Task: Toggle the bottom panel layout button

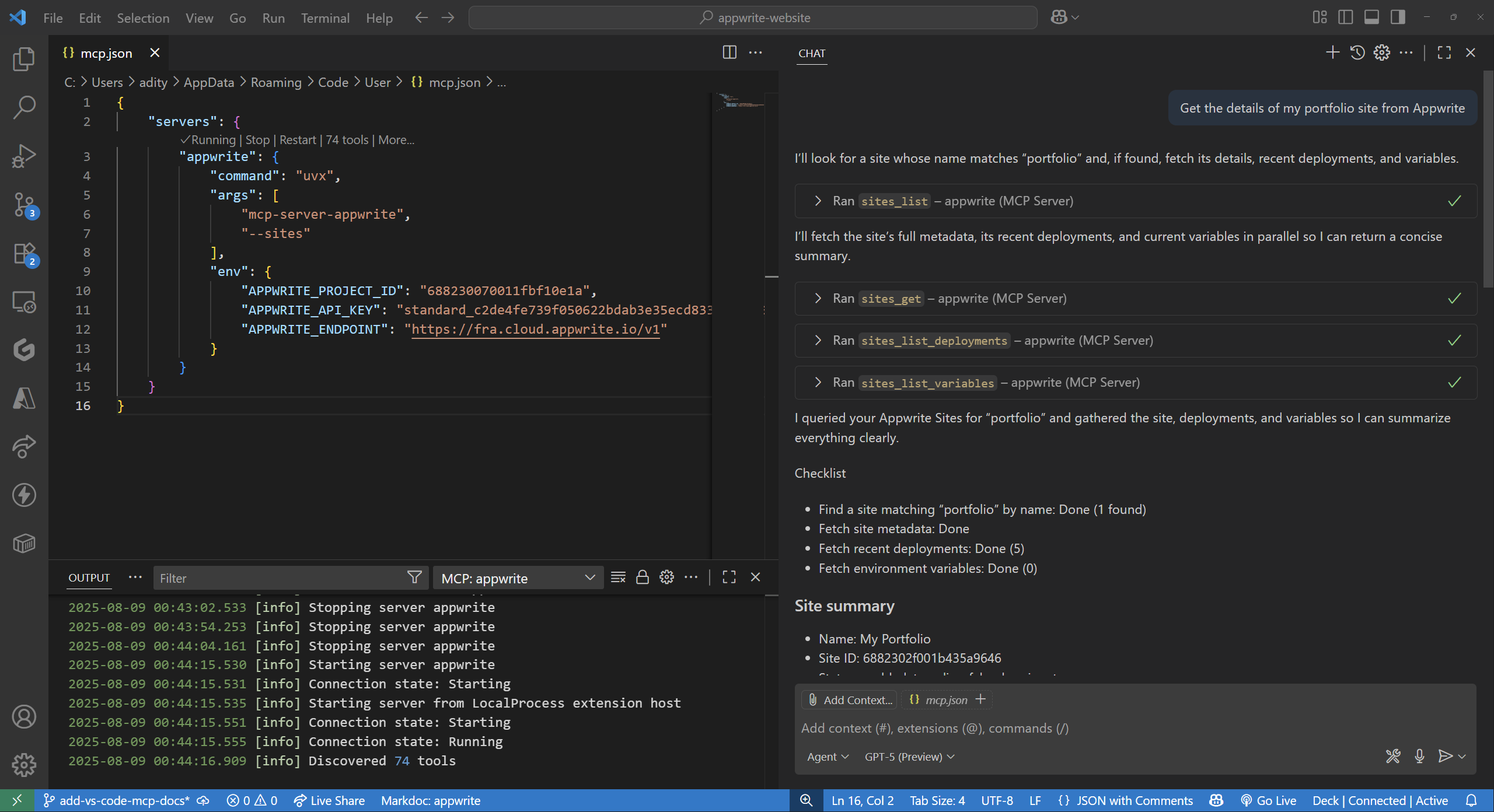Action: point(1371,17)
